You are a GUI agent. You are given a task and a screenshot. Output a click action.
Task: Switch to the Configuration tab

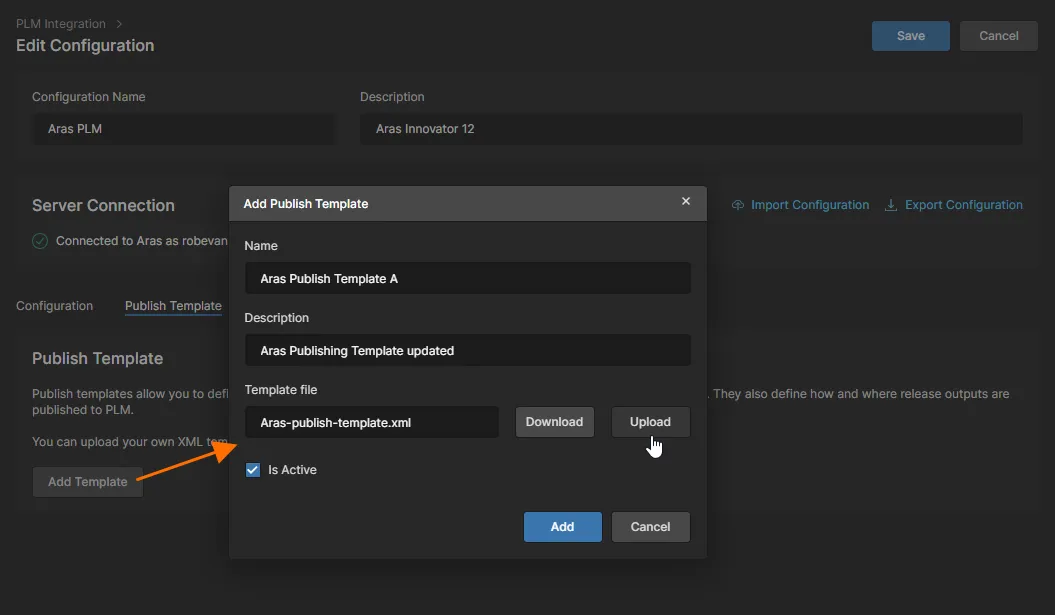[55, 306]
